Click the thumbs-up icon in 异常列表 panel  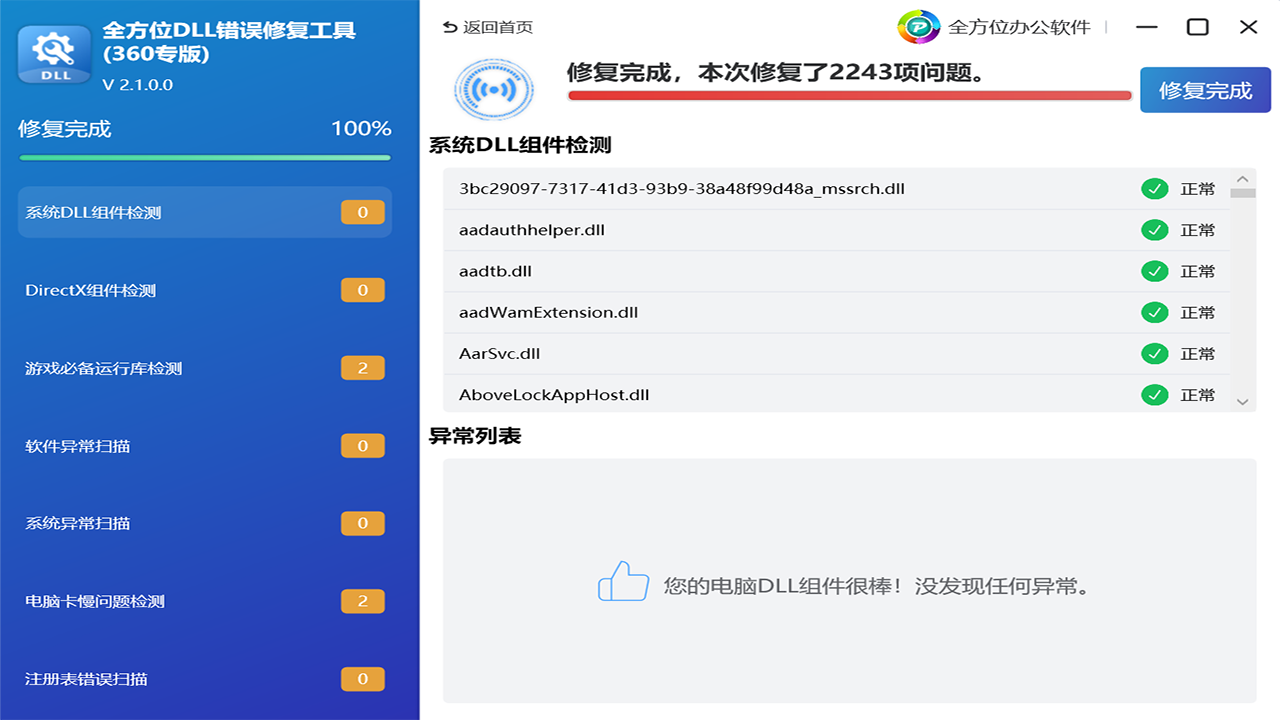623,584
